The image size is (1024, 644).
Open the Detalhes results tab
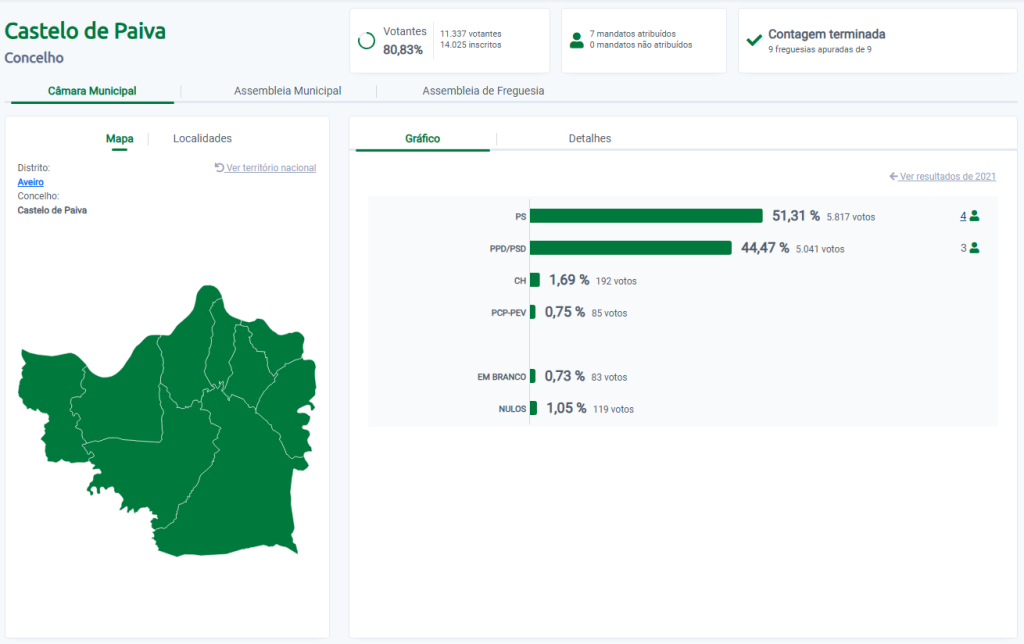[x=589, y=139]
